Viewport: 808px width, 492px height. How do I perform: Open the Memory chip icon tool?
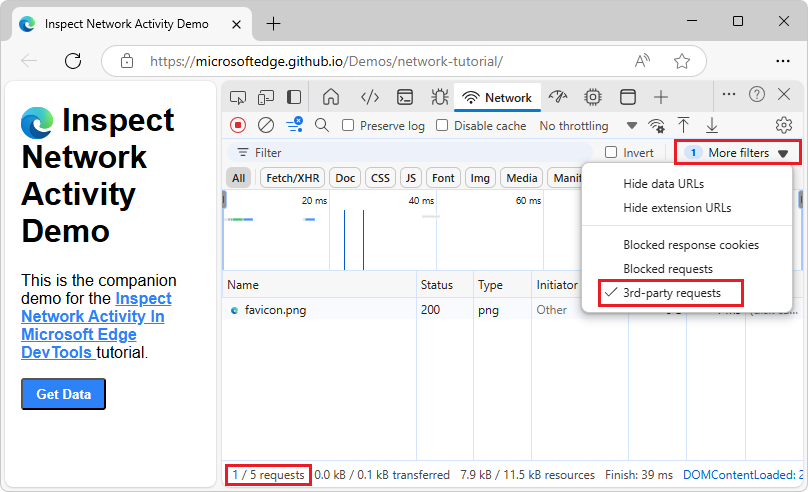tap(593, 97)
